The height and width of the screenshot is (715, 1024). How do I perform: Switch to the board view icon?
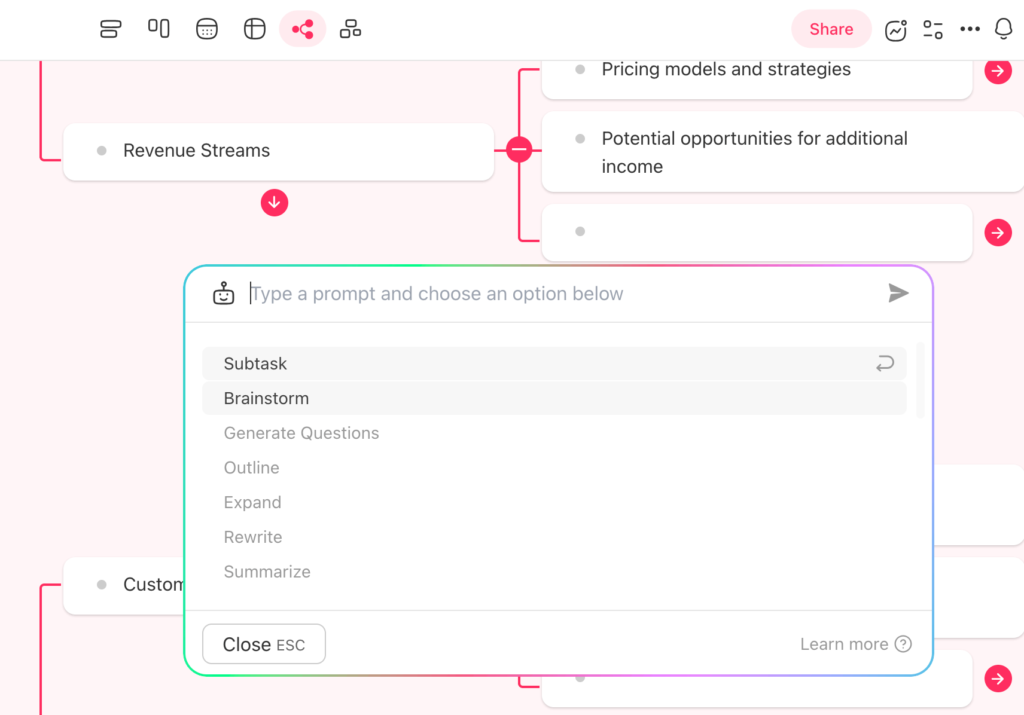(158, 29)
